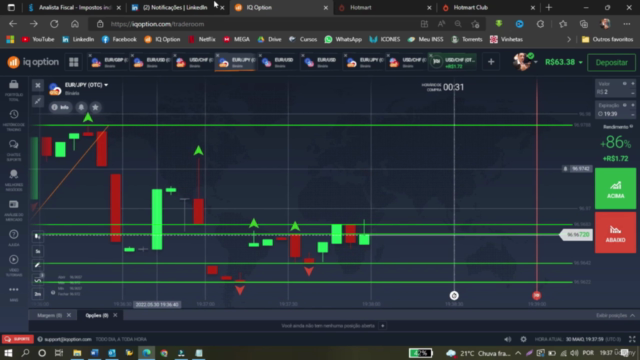Switch to the USD/CHF asset tab with profit
The image size is (640, 360).
(452, 62)
